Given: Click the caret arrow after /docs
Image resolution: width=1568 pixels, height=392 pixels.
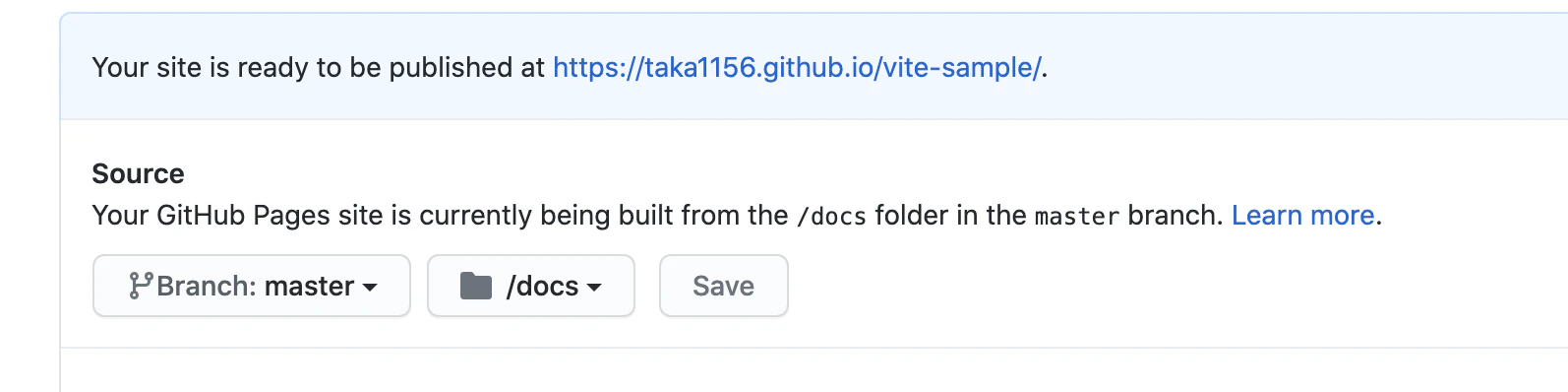Looking at the screenshot, I should (x=594, y=288).
